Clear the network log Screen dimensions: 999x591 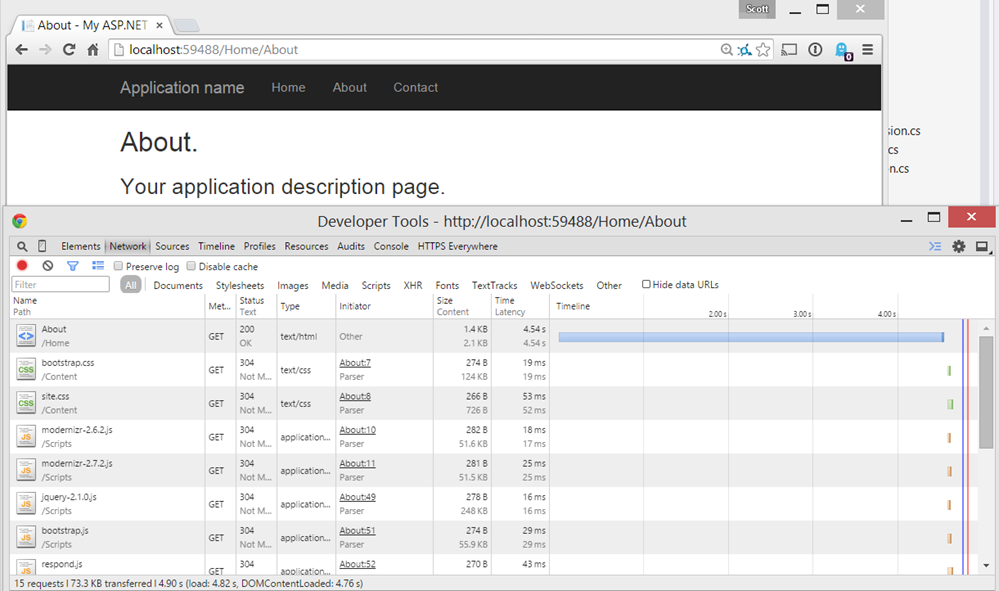click(48, 266)
